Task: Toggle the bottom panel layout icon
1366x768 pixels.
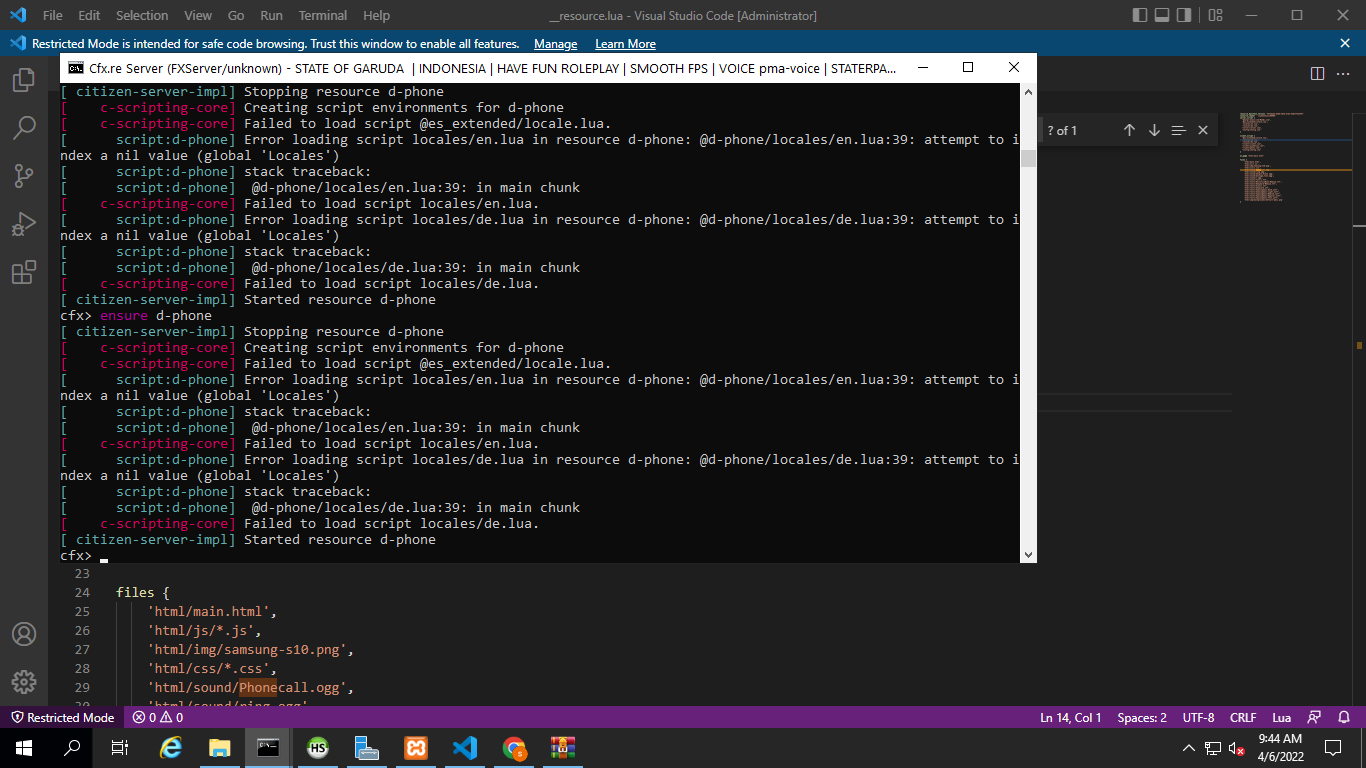Action: [x=1162, y=15]
